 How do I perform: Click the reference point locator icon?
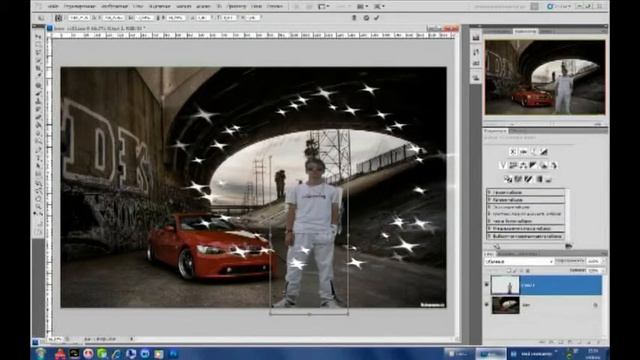coord(58,18)
